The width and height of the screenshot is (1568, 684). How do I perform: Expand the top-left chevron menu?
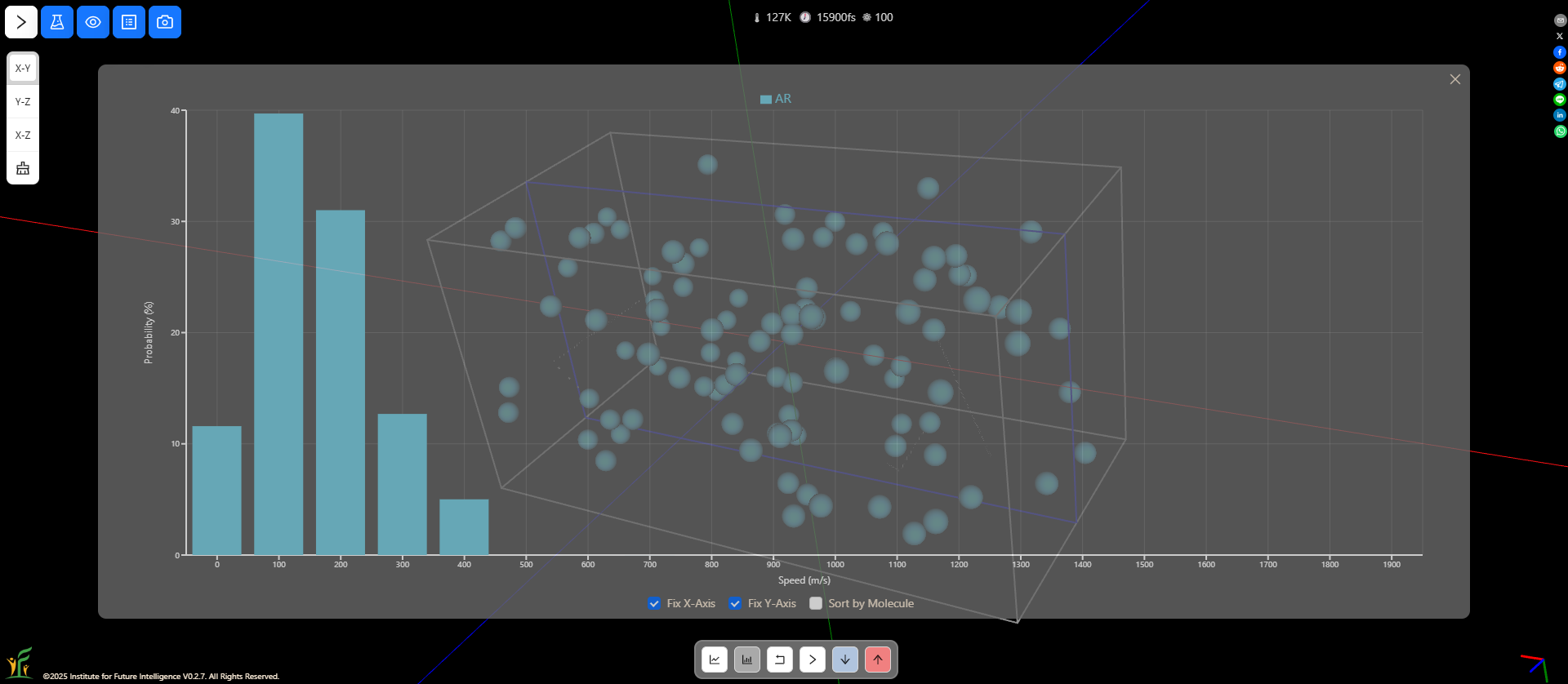pyautogui.click(x=21, y=22)
